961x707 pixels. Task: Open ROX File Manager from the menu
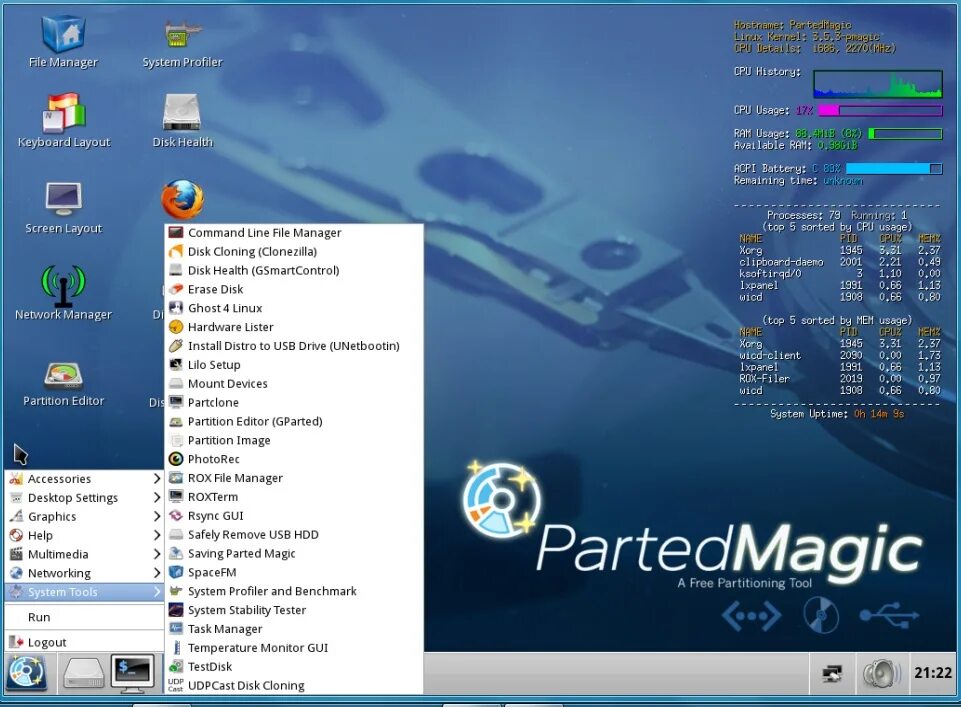coord(294,478)
